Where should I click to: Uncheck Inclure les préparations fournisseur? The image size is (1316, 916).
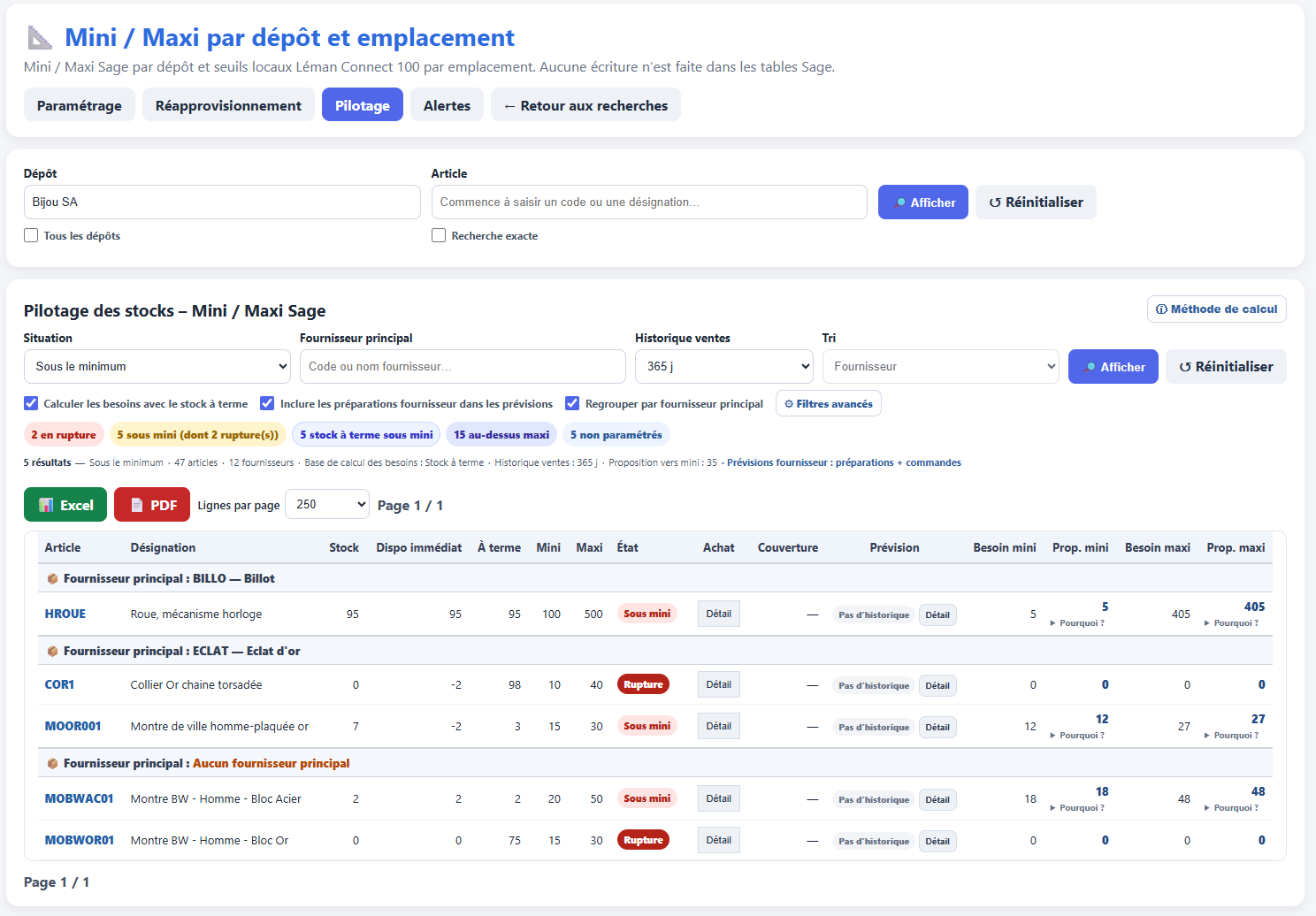tap(267, 403)
